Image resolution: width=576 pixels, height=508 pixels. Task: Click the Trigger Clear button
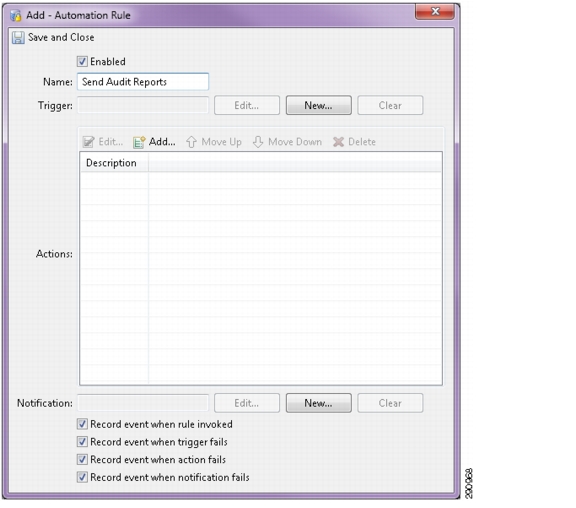tap(390, 105)
